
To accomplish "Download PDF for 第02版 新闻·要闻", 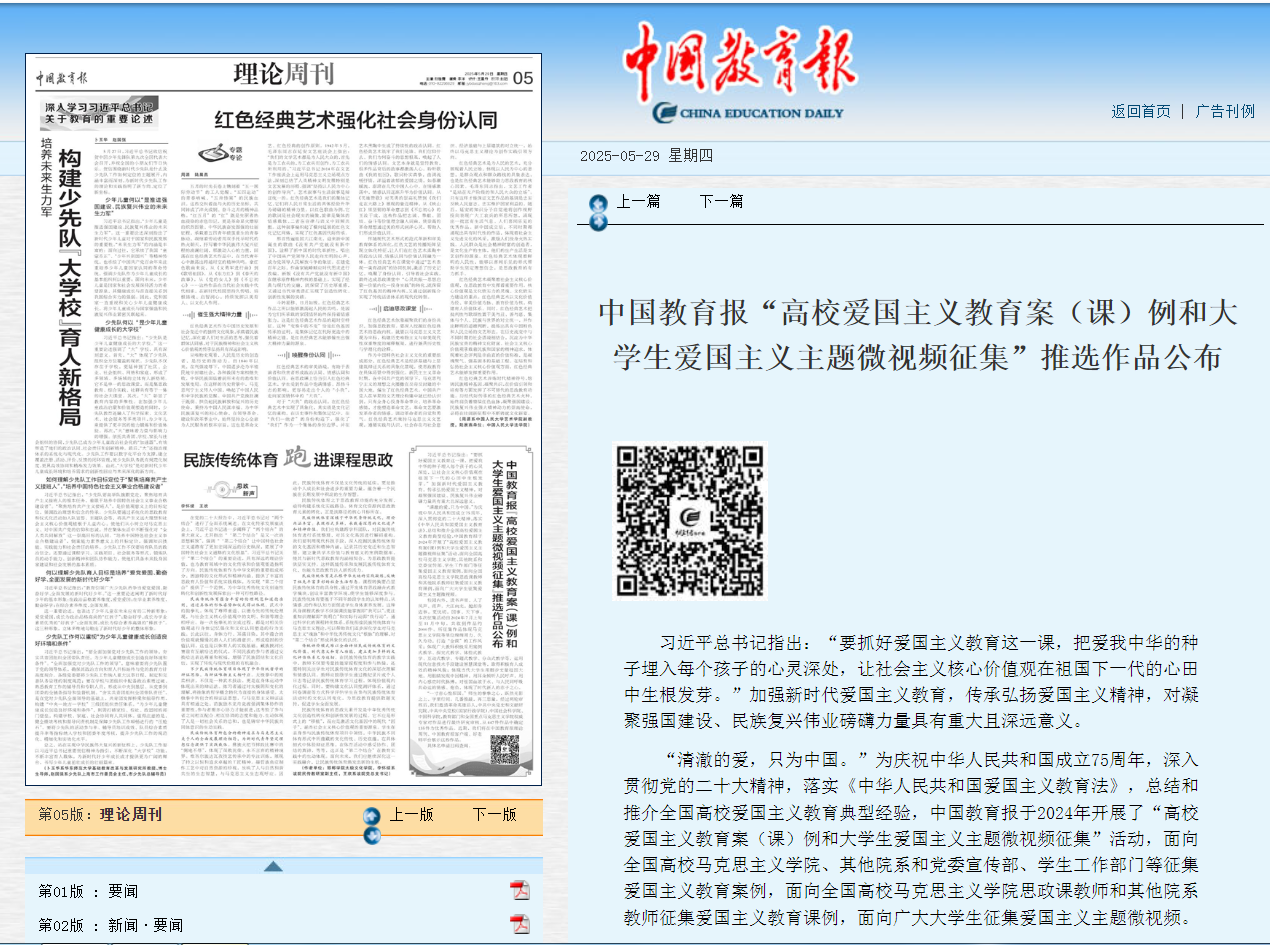I will point(520,924).
